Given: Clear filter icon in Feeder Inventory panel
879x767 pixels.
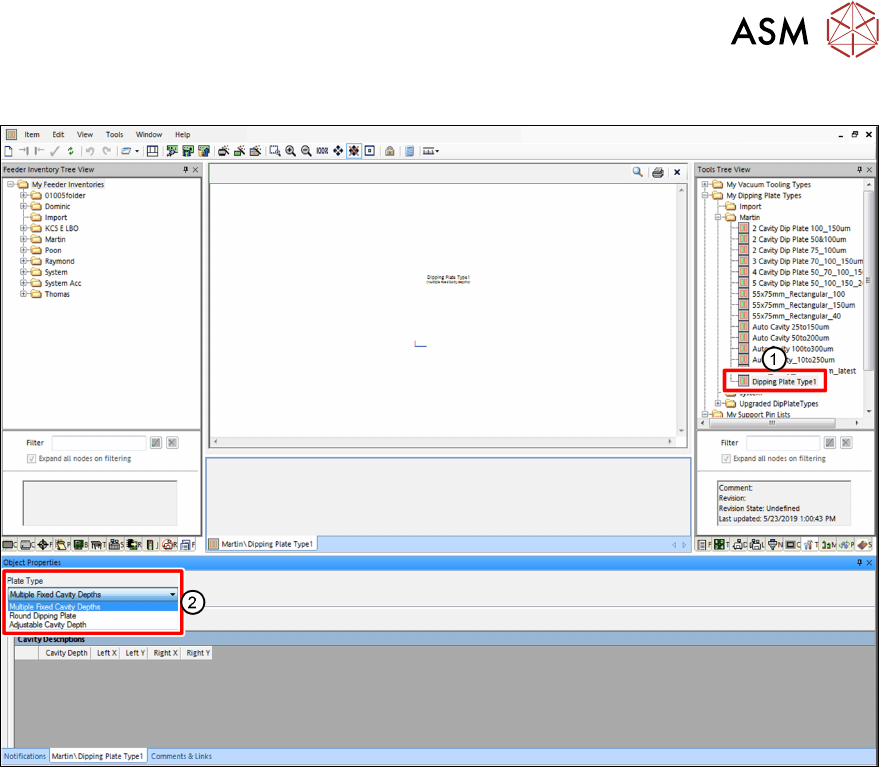Looking at the screenshot, I should tap(173, 442).
